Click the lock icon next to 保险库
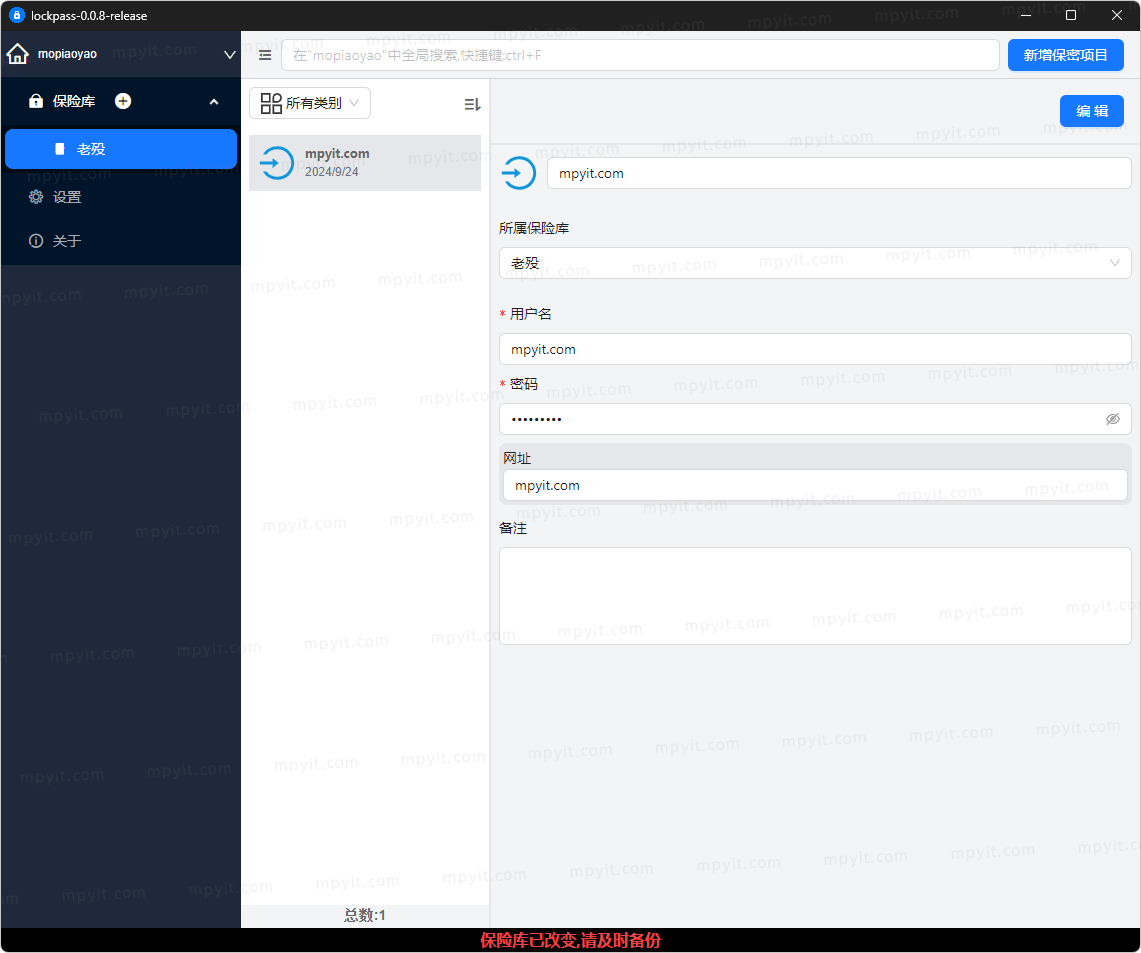1141x953 pixels. tap(36, 101)
